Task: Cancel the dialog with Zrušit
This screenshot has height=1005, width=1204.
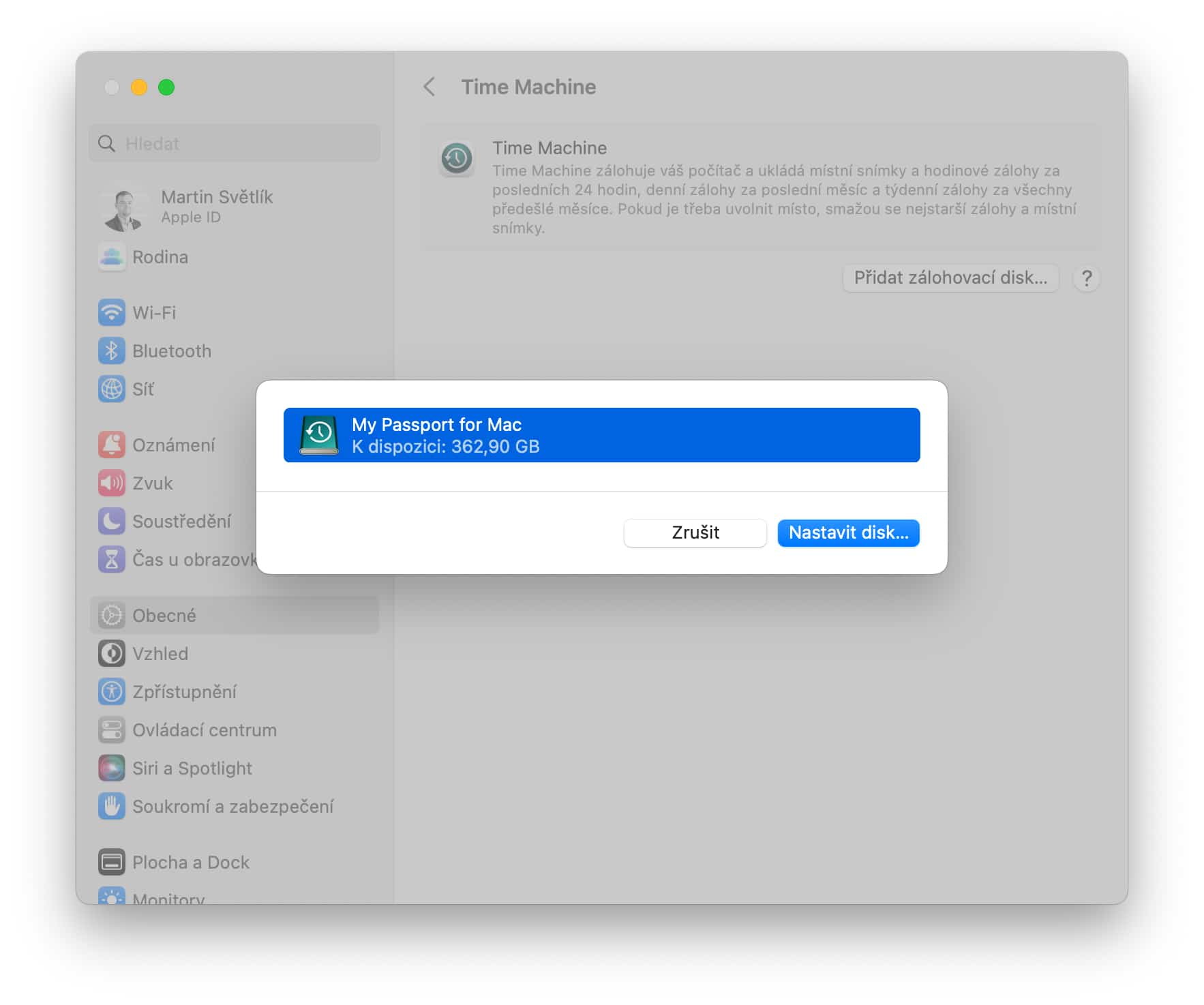Action: [x=695, y=532]
